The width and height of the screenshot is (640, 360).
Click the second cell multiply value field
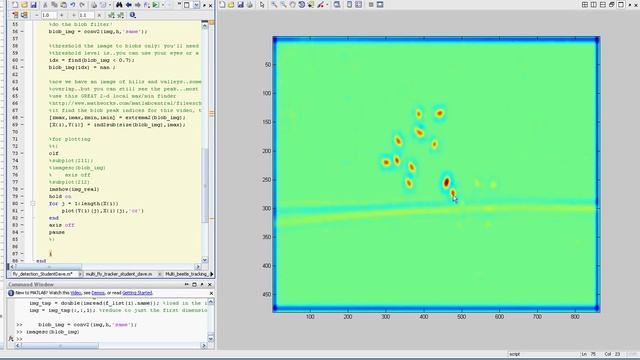click(86, 15)
